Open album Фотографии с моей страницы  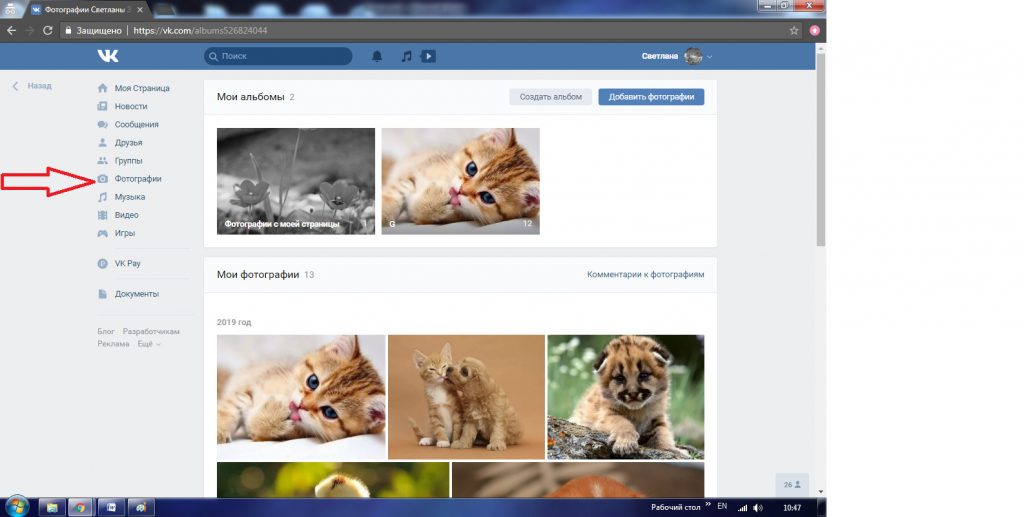click(x=296, y=181)
